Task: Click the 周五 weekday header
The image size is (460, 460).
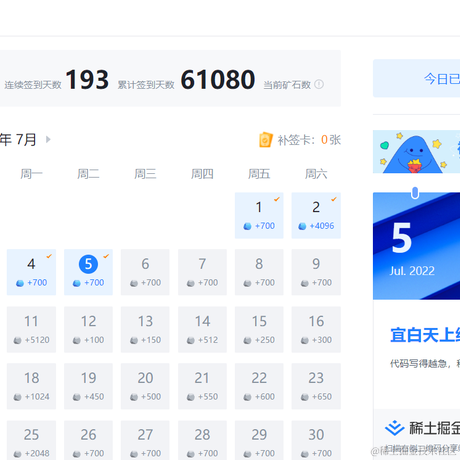Action: pyautogui.click(x=259, y=174)
